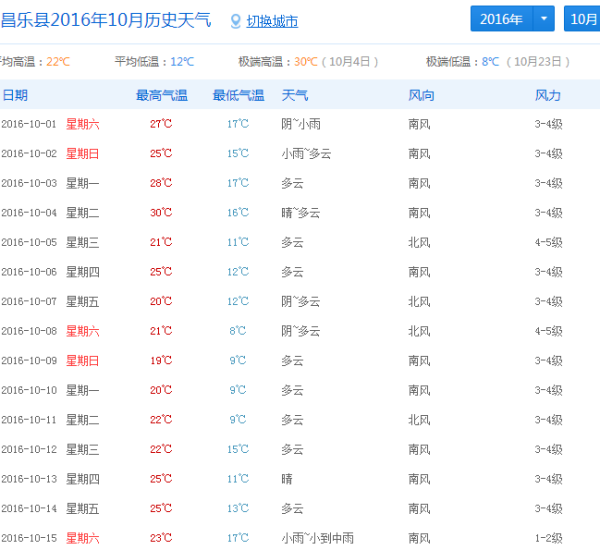600x550 pixels.
Task: Click the 2016年 year button
Action: tap(501, 19)
